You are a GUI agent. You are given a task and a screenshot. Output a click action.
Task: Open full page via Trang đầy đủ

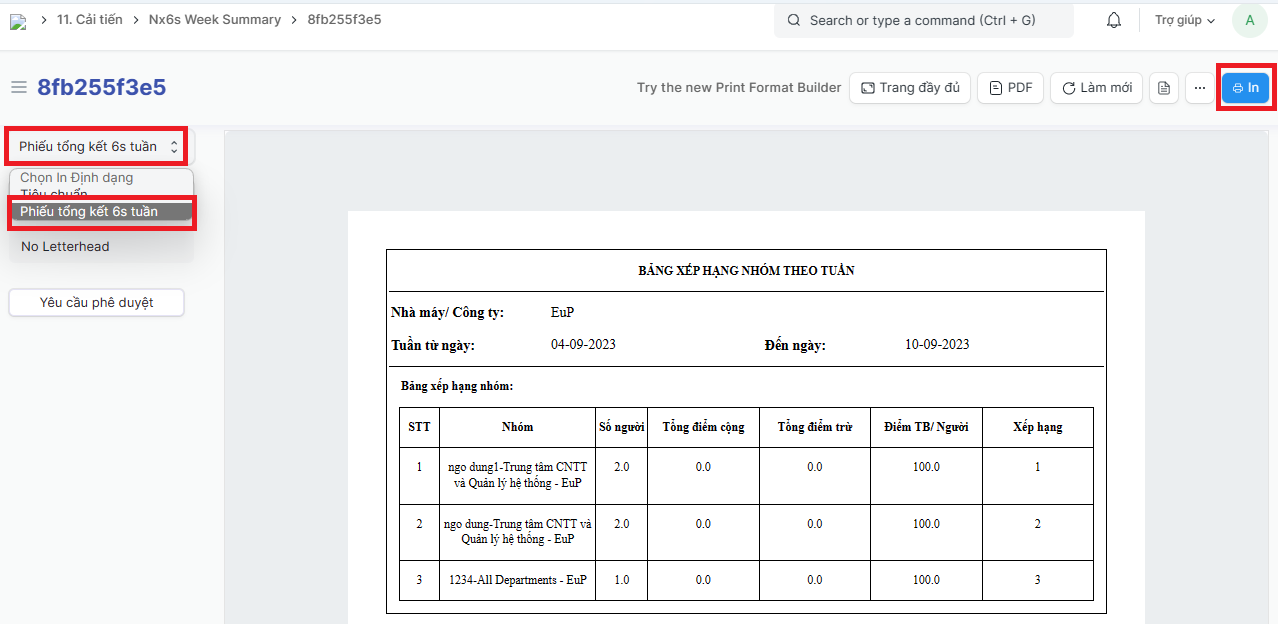pyautogui.click(x=910, y=88)
